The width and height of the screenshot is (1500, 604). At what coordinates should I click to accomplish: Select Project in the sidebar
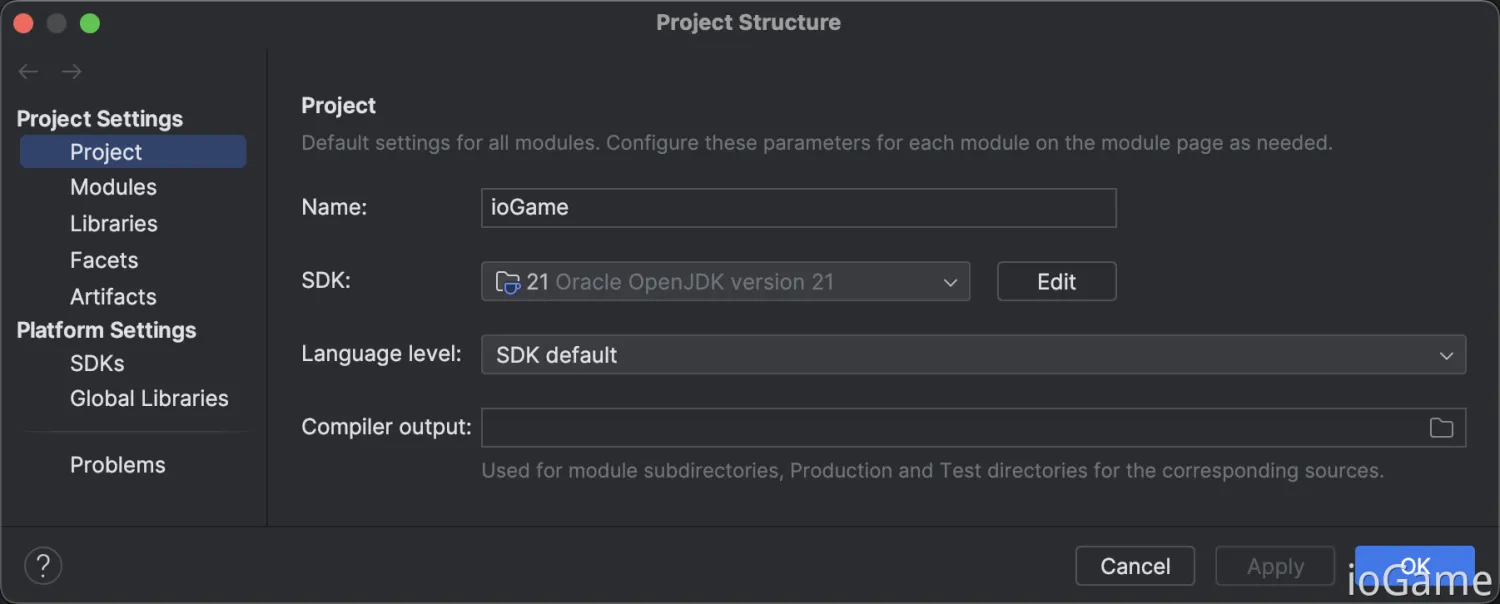(133, 152)
